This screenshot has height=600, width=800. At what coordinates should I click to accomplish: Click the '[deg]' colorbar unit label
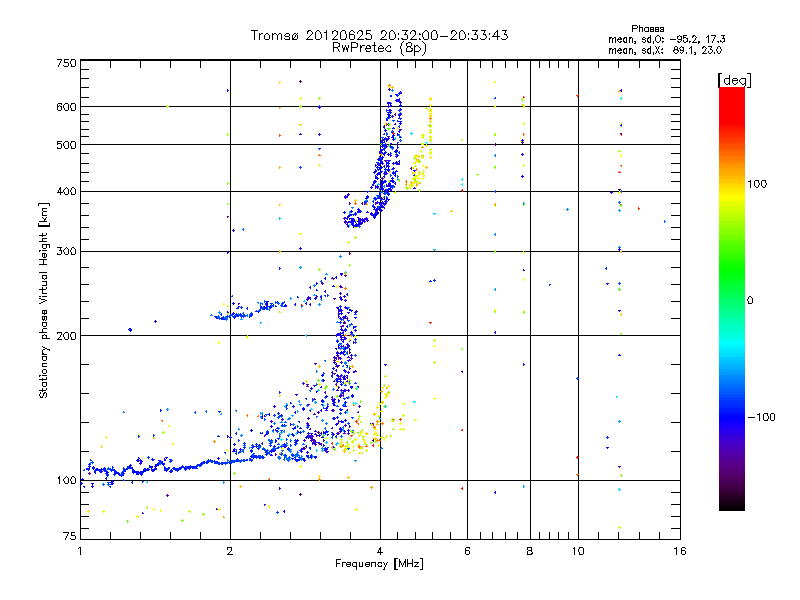tap(734, 80)
